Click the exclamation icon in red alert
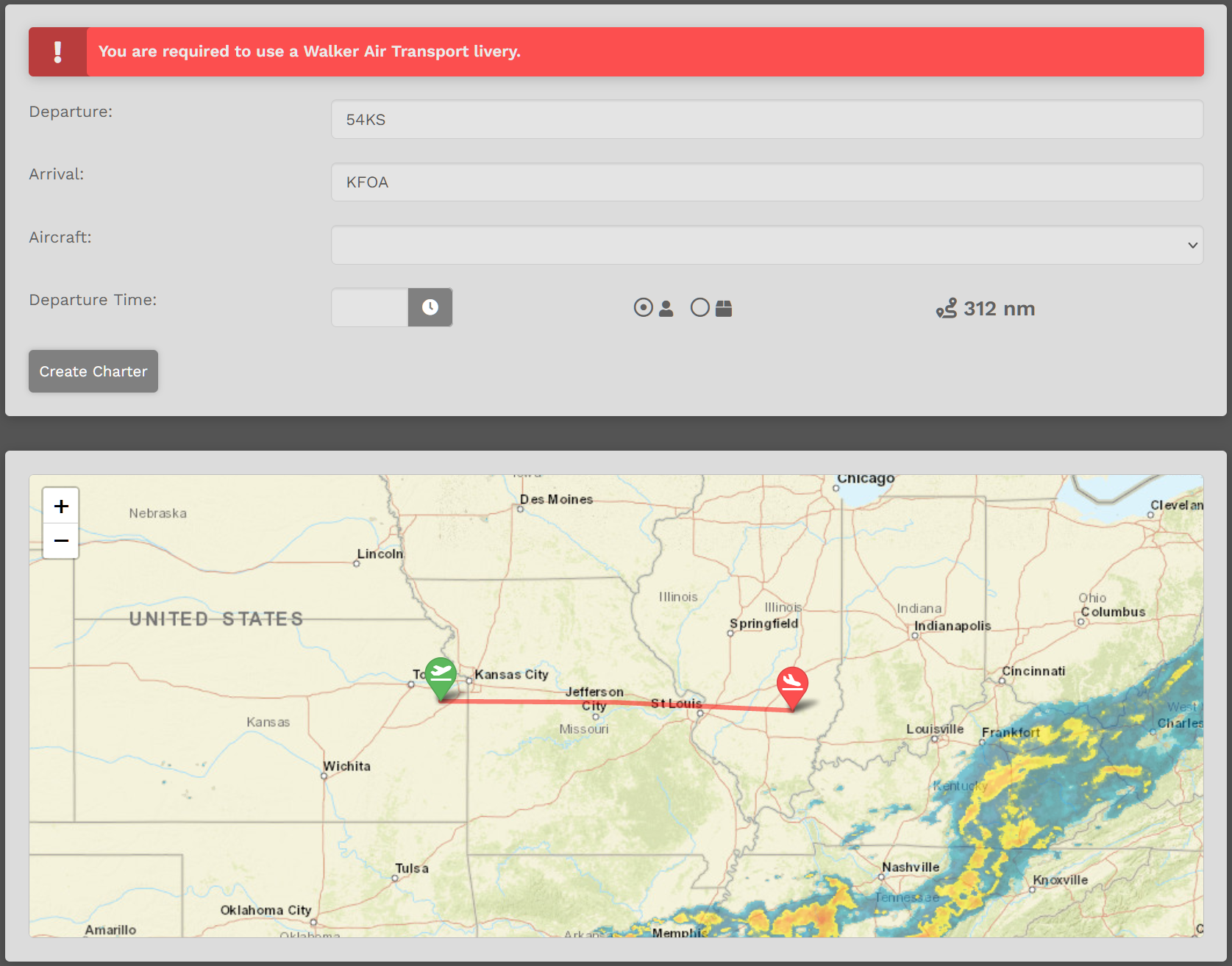 coord(57,51)
